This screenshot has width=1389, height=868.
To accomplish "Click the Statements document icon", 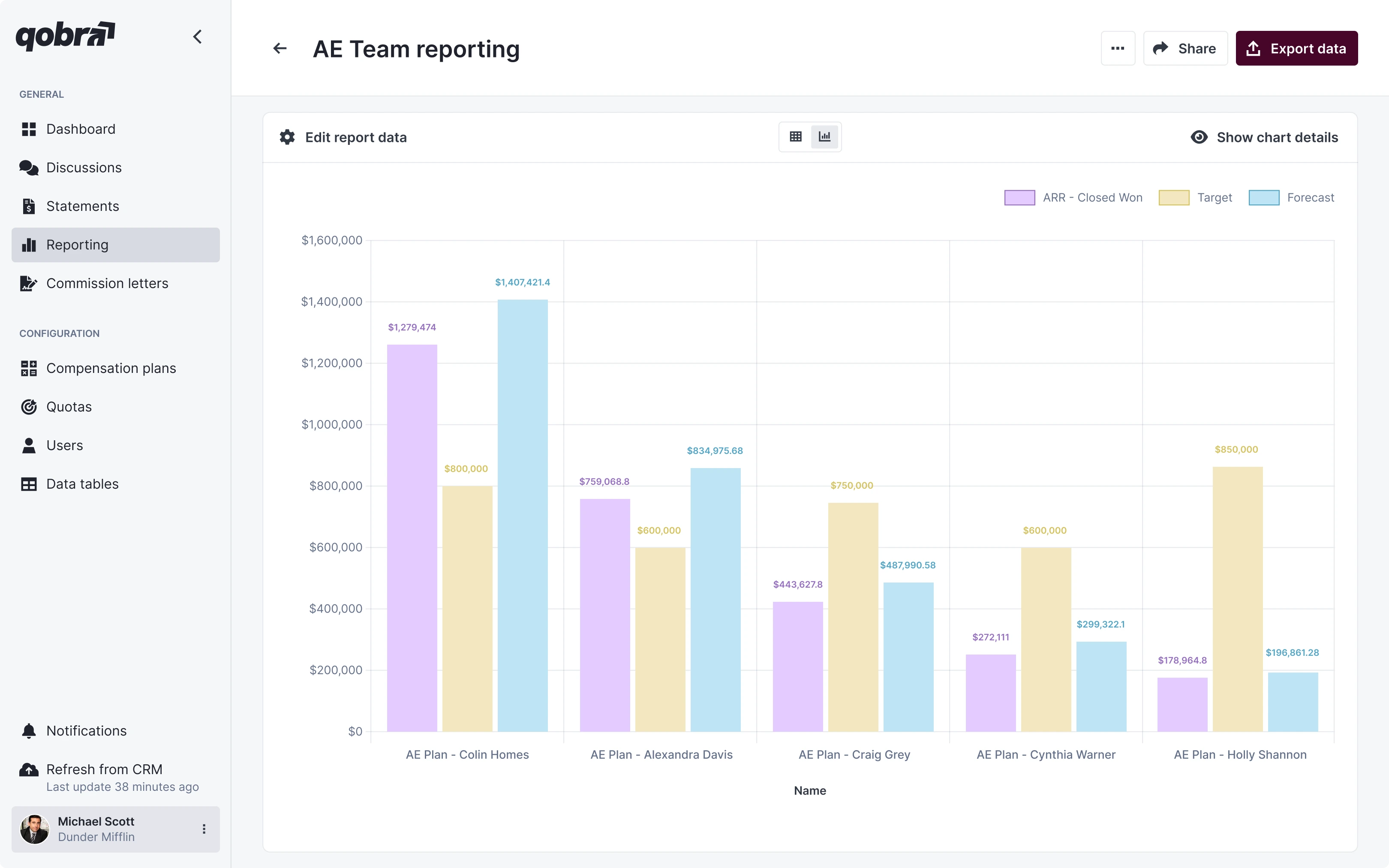I will click(x=29, y=206).
